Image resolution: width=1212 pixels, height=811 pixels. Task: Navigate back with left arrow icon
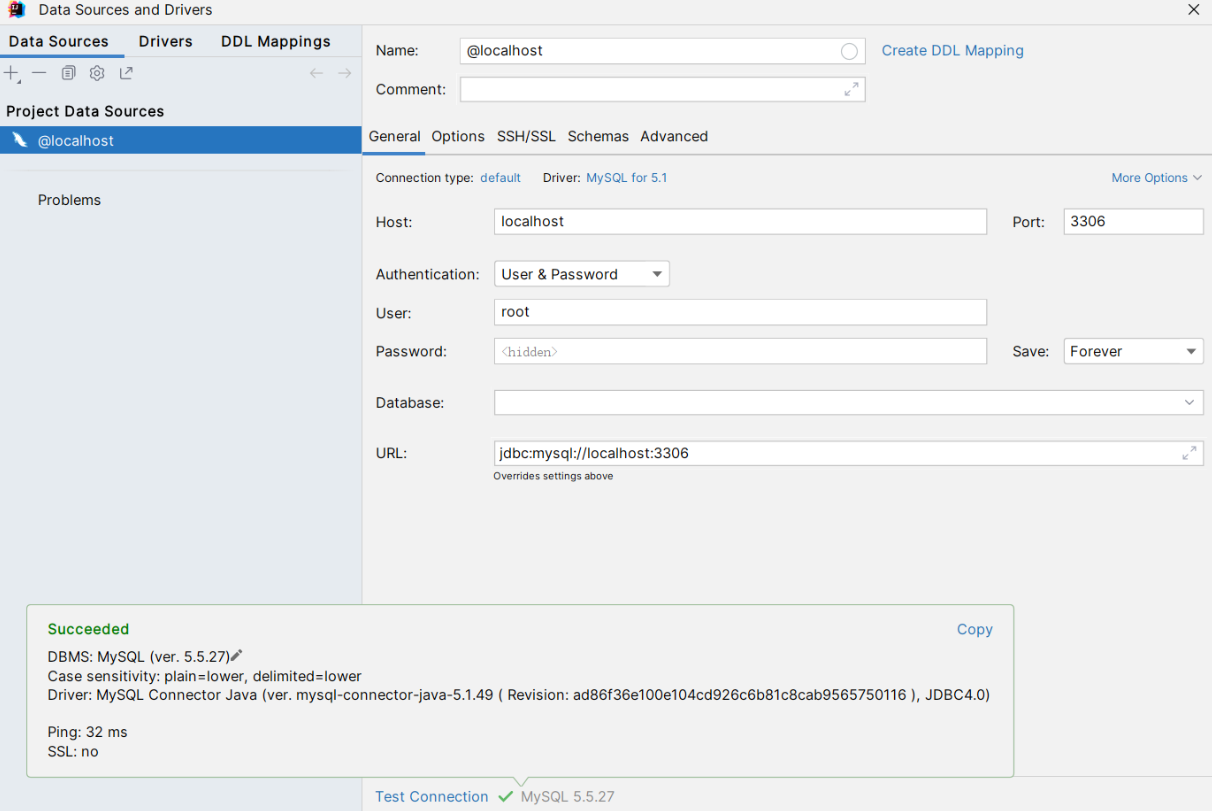point(316,73)
